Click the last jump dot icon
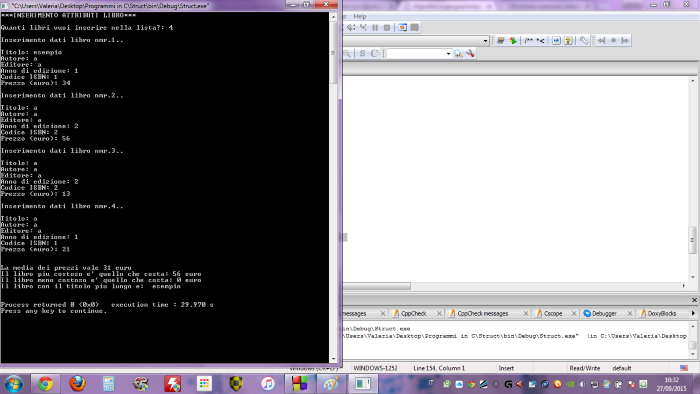 point(613,41)
